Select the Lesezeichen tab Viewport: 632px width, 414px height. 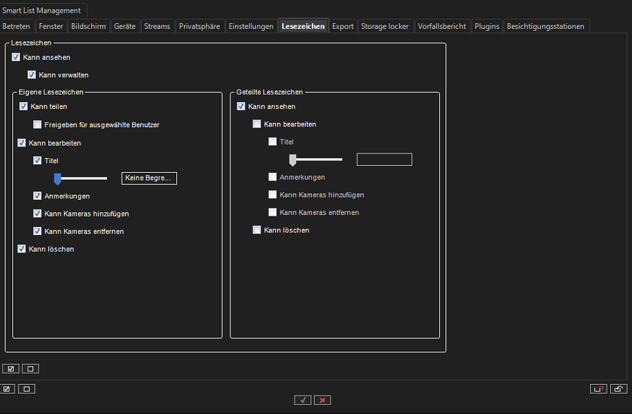pos(303,26)
